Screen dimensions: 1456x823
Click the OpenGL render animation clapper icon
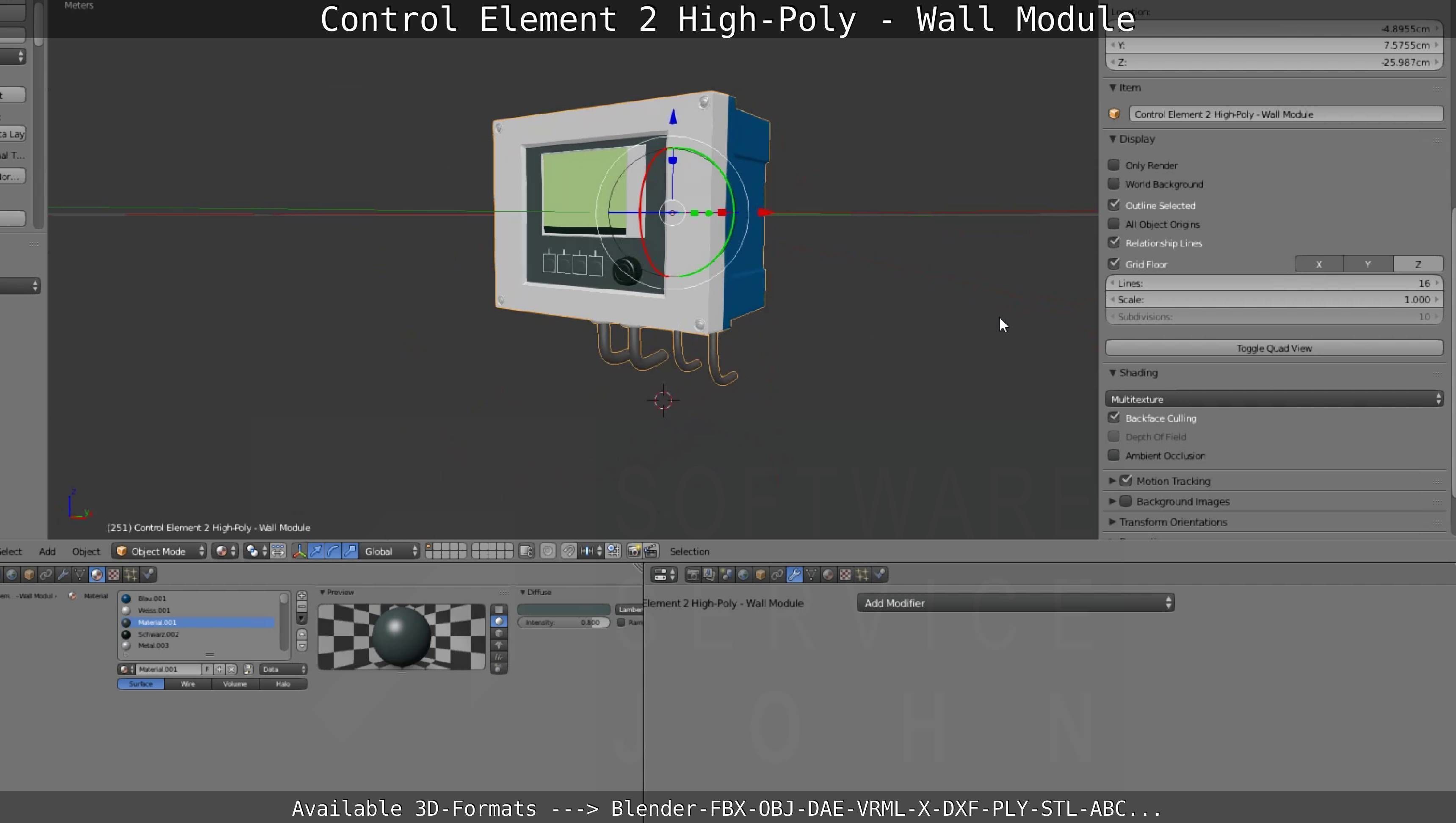click(652, 551)
